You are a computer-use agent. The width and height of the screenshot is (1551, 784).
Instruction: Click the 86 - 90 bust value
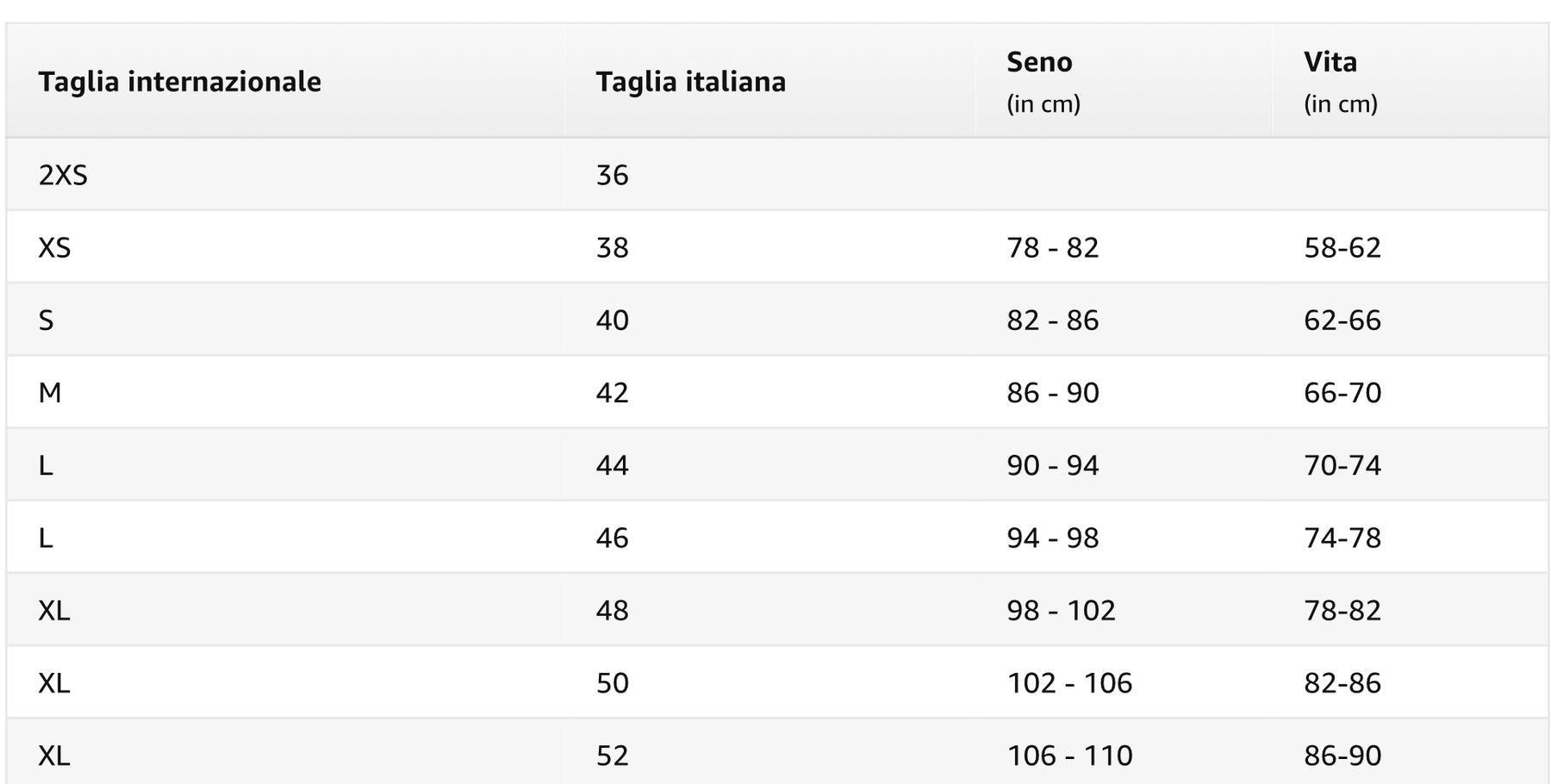coord(1052,393)
